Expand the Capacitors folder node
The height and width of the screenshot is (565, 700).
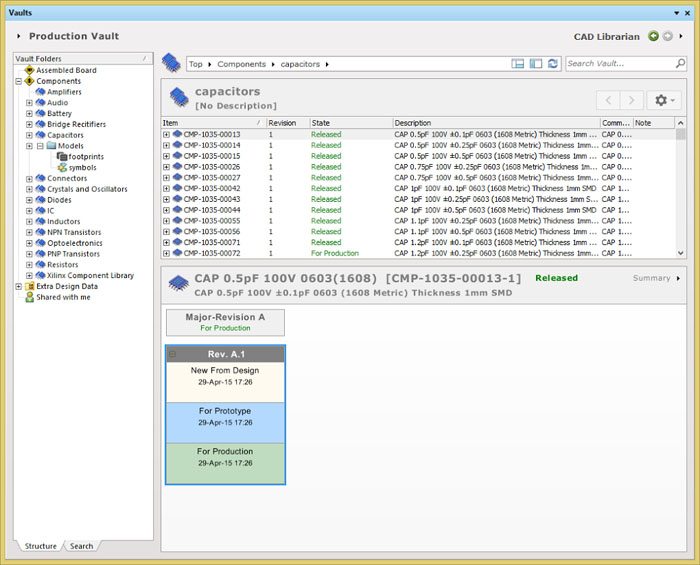pos(29,135)
